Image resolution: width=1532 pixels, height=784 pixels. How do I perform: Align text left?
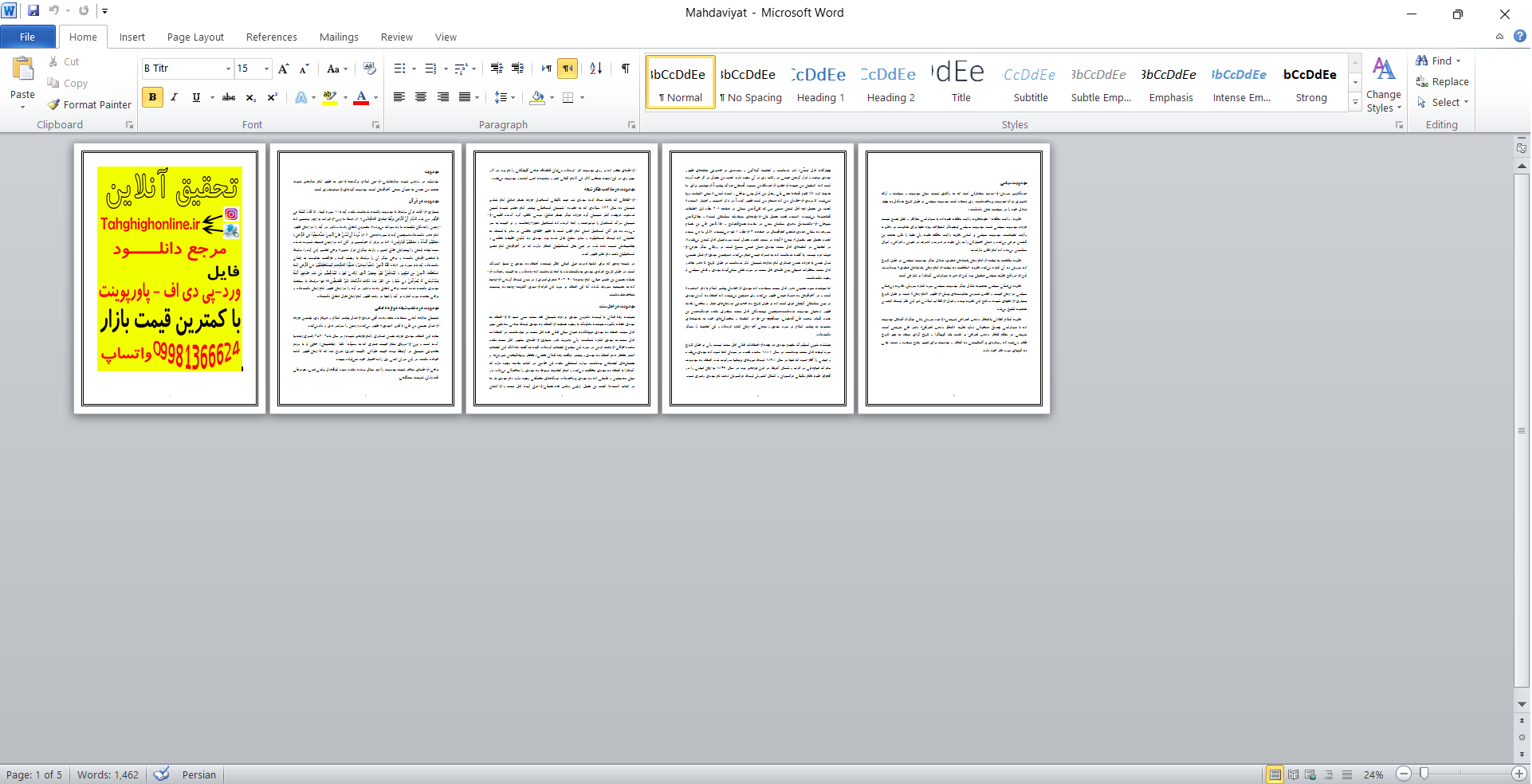pyautogui.click(x=399, y=97)
